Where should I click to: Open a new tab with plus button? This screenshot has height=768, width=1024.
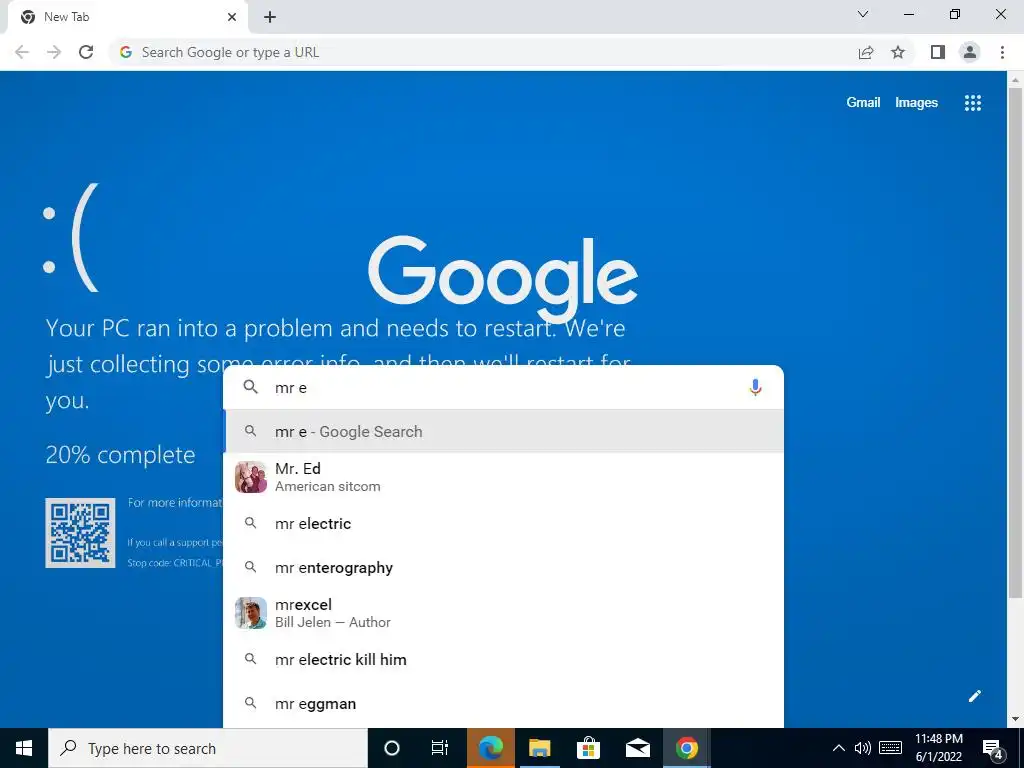(x=270, y=17)
